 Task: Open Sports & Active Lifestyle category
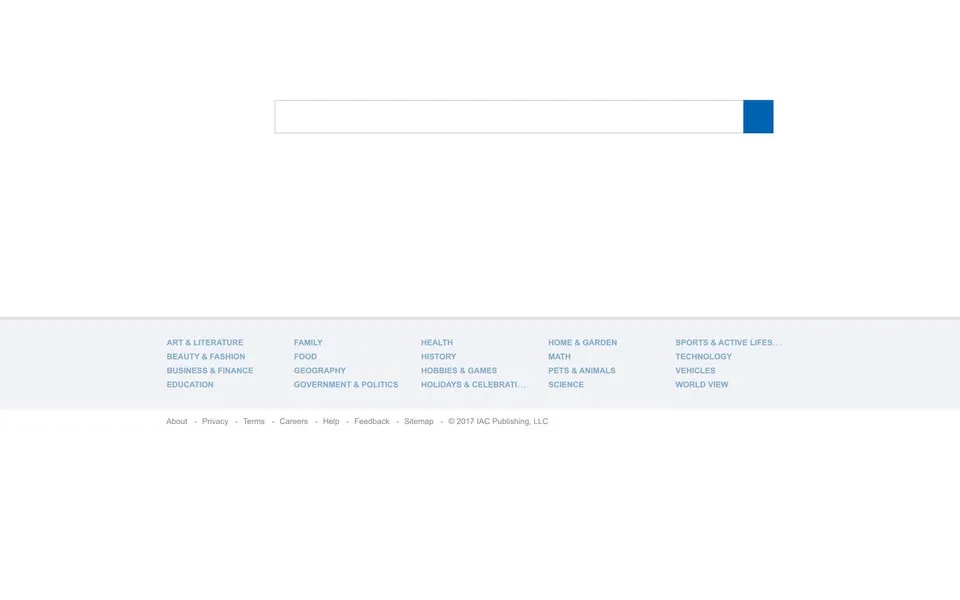click(728, 343)
